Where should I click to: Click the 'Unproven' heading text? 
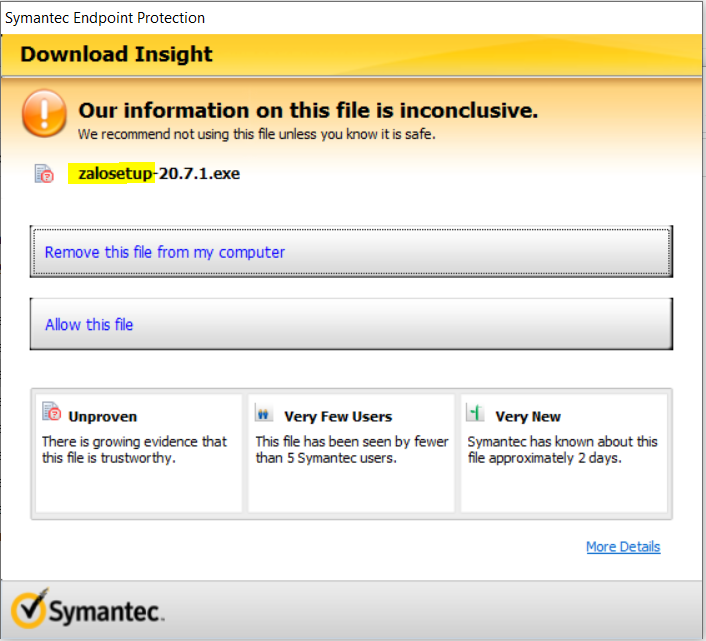(103, 416)
